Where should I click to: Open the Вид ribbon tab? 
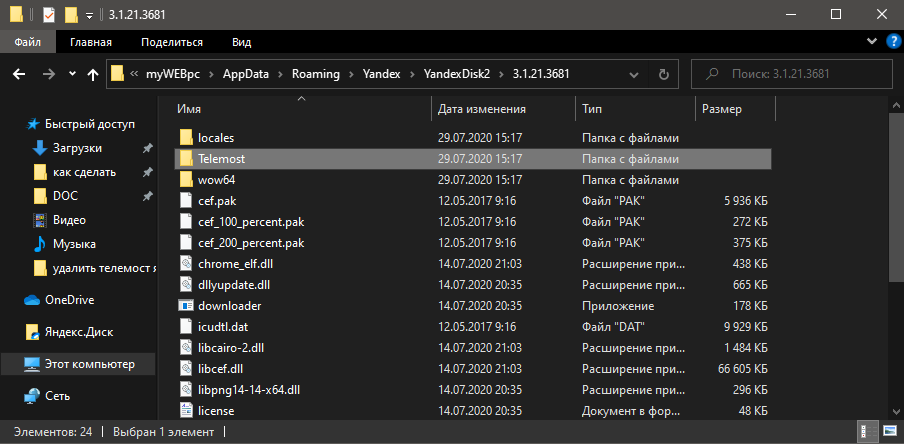tap(242, 42)
